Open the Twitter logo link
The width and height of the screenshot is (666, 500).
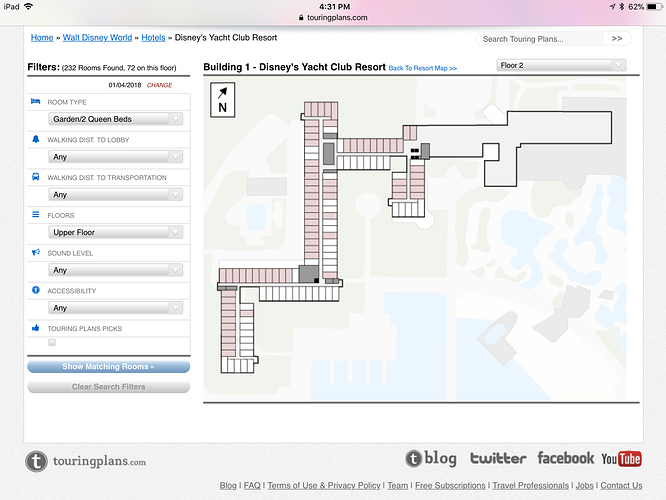(497, 458)
